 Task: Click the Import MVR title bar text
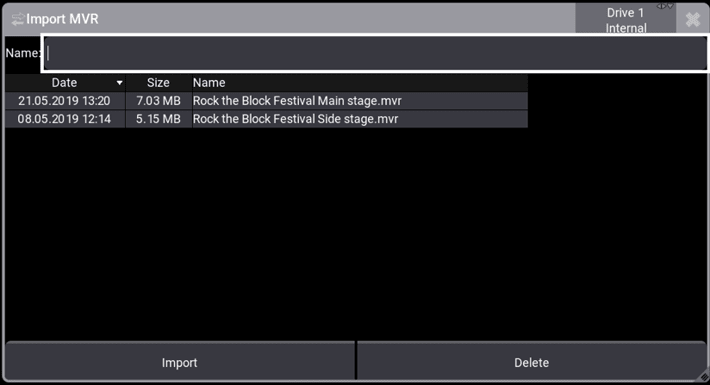pos(62,19)
